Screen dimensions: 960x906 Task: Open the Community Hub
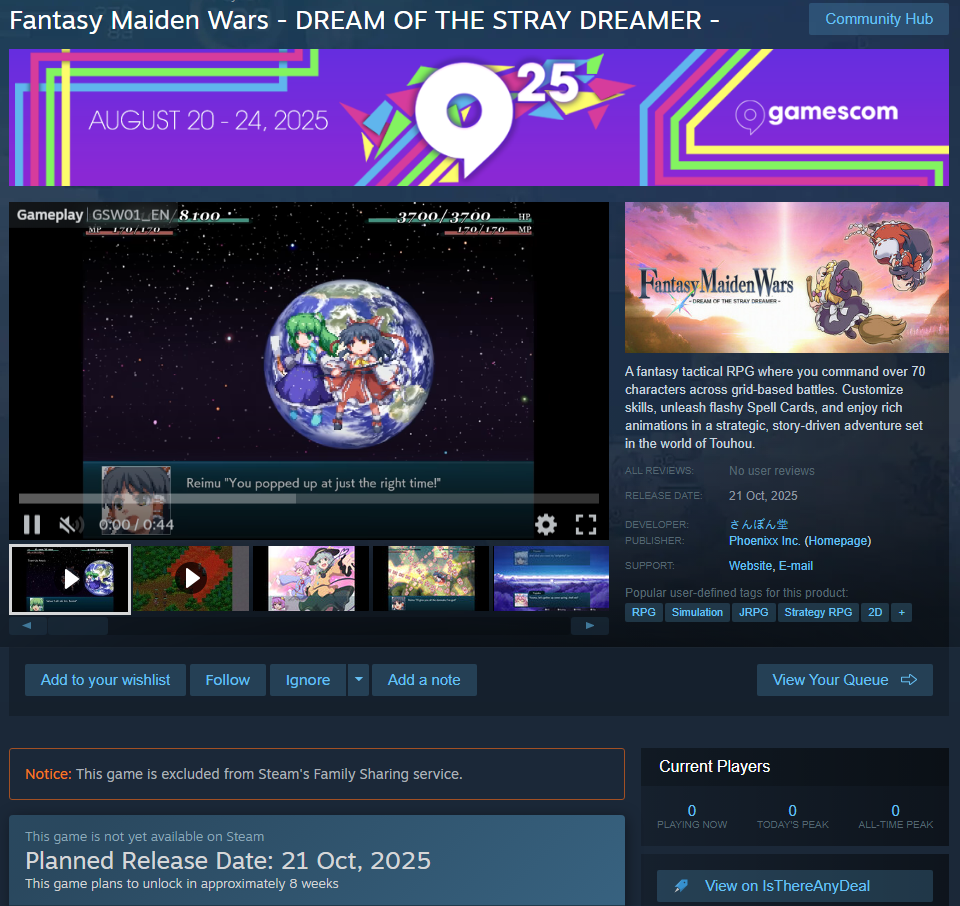[879, 19]
